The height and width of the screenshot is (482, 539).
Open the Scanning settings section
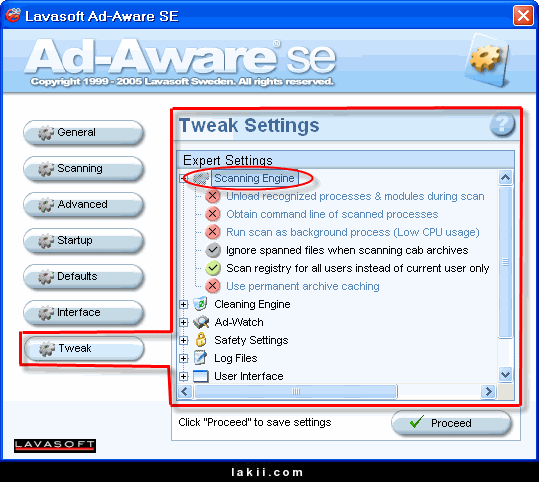coord(83,168)
